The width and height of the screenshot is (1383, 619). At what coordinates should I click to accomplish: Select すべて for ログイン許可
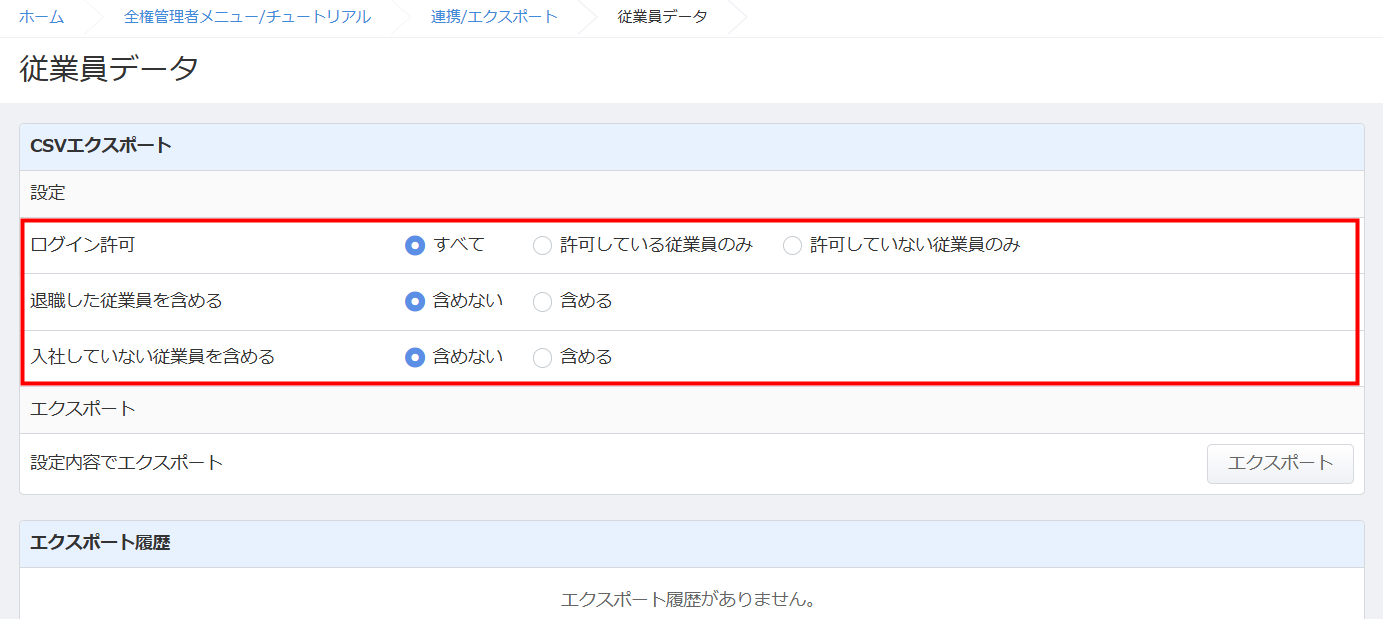pos(415,245)
